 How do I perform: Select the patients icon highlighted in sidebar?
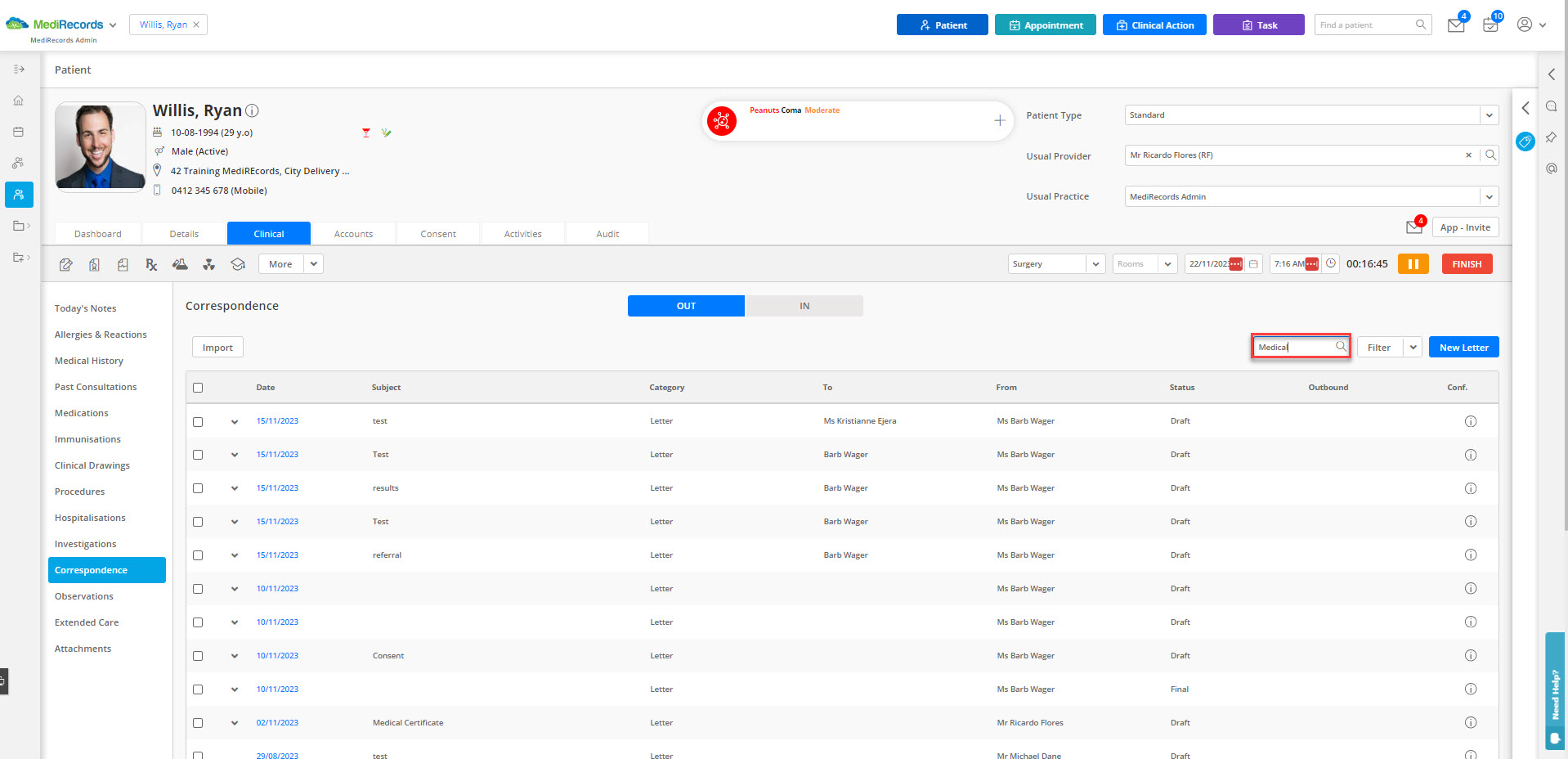[19, 195]
